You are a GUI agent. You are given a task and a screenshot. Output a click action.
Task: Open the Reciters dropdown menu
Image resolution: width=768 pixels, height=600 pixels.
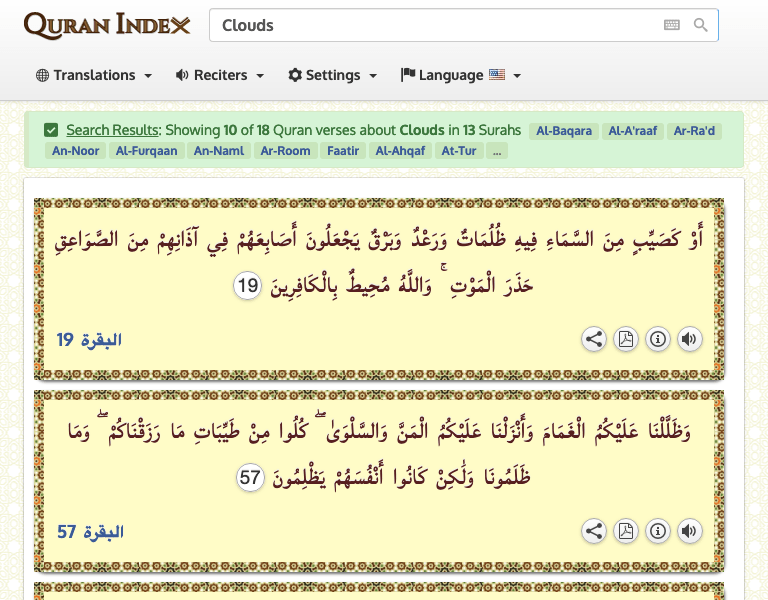click(219, 75)
